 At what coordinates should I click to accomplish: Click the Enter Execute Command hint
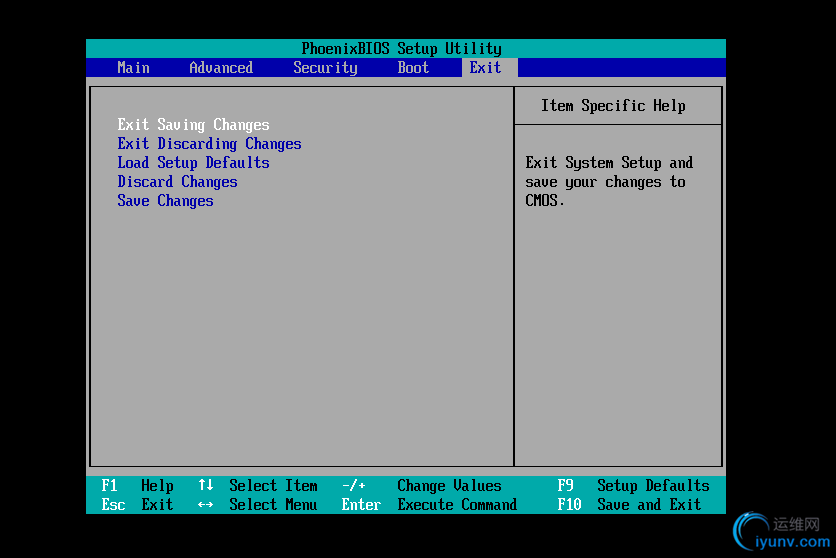pos(429,504)
